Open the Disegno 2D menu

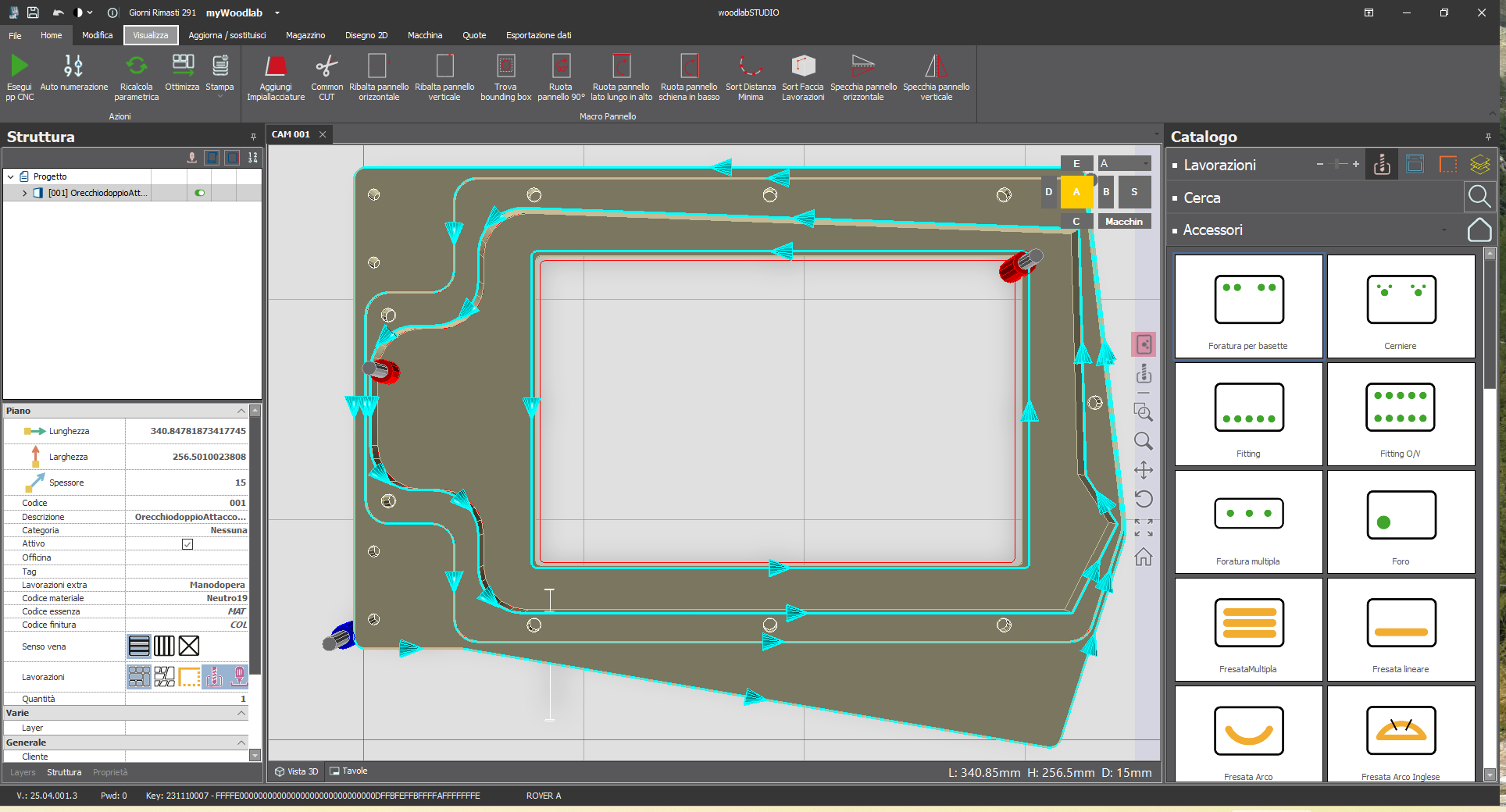366,35
